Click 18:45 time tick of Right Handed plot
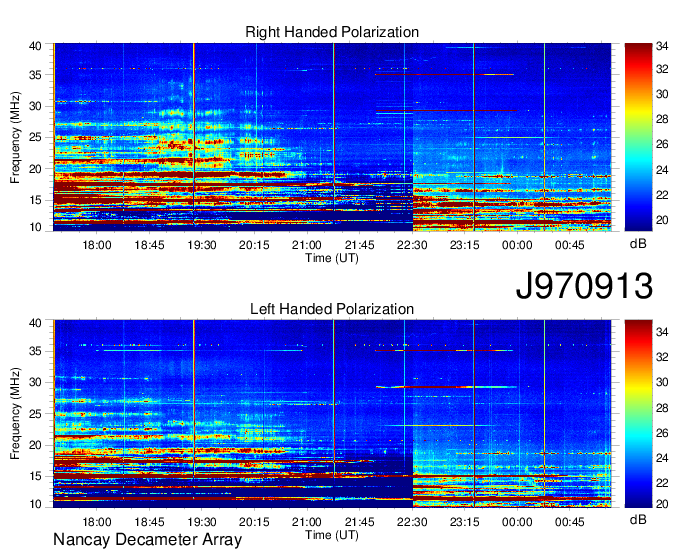Image resolution: width=680 pixels, height=552 pixels. pyautogui.click(x=149, y=245)
